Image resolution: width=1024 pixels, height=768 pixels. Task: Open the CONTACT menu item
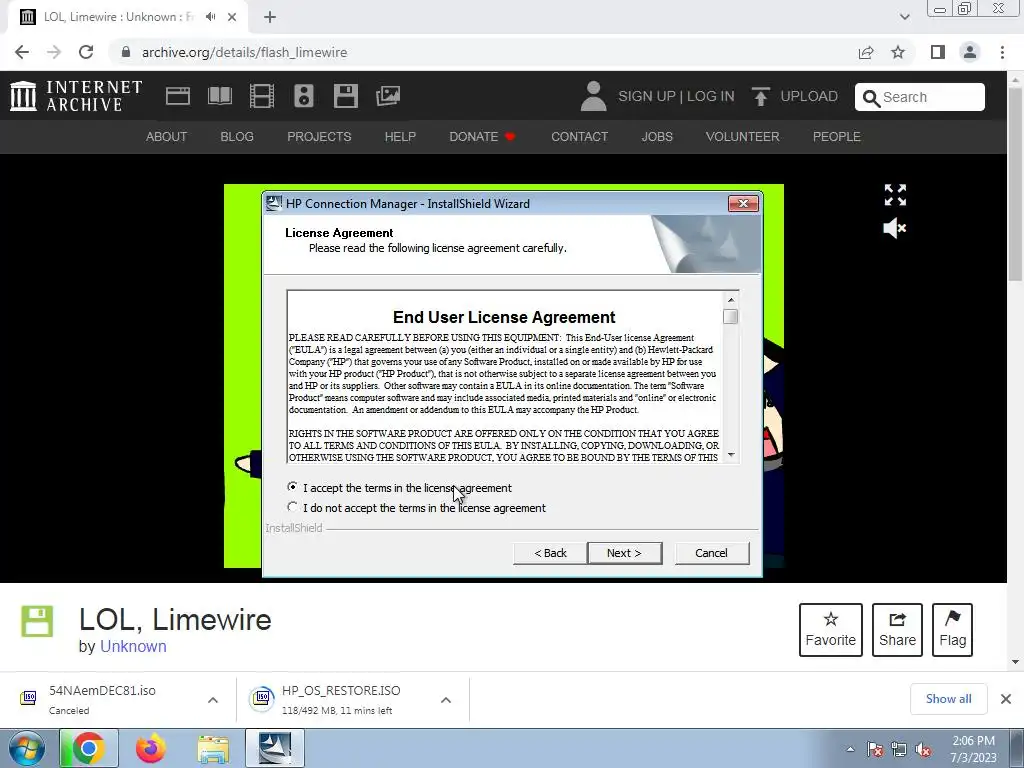tap(579, 136)
